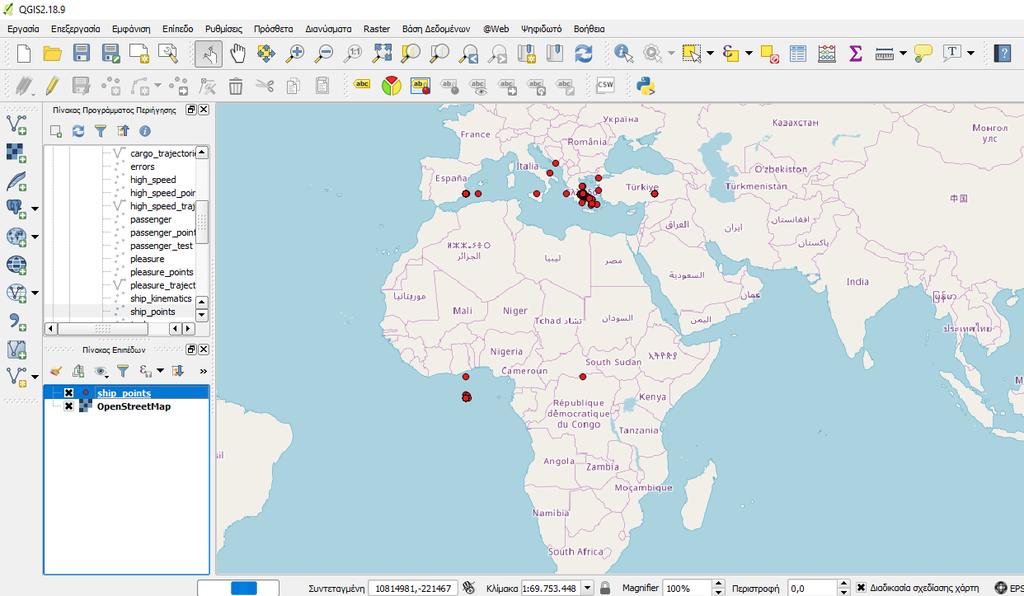Expand the New Shapefile Layer dropdown arrow

pyautogui.click(x=35, y=377)
